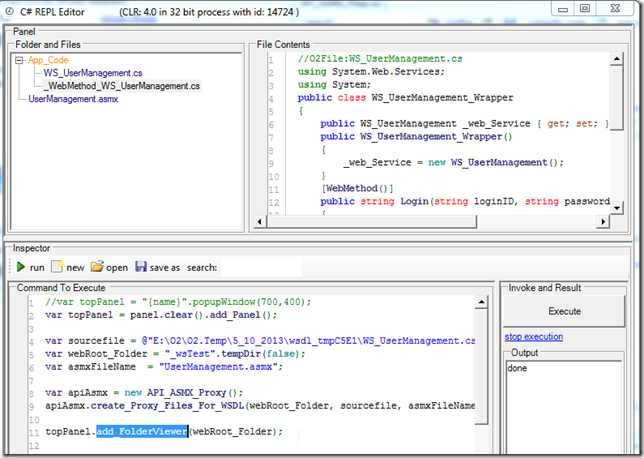
Task: Click the open folder icon
Action: pyautogui.click(x=97, y=267)
